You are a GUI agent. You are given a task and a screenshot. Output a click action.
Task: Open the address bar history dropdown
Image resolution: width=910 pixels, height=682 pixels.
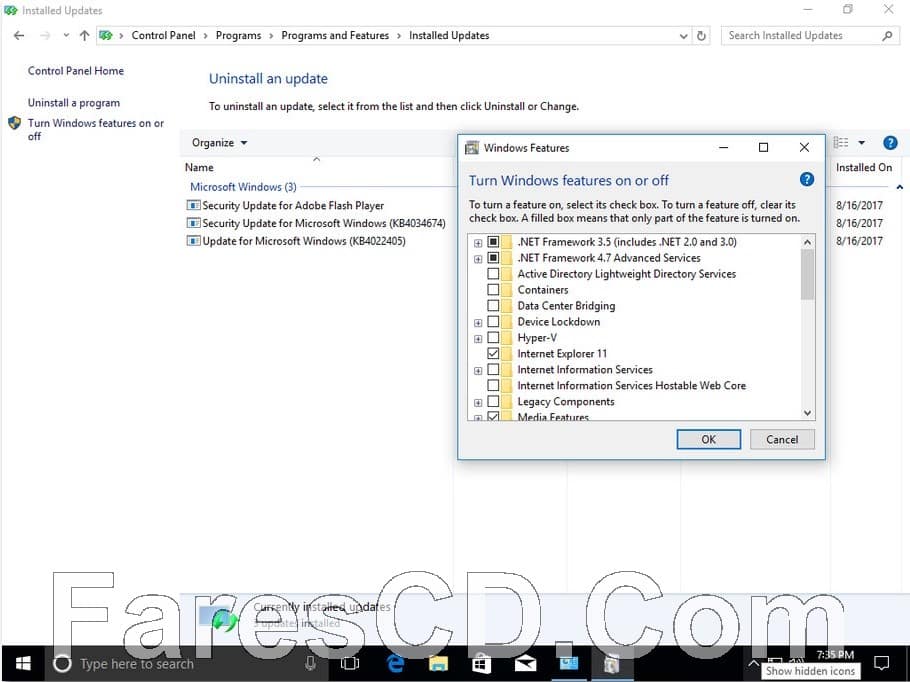(683, 36)
